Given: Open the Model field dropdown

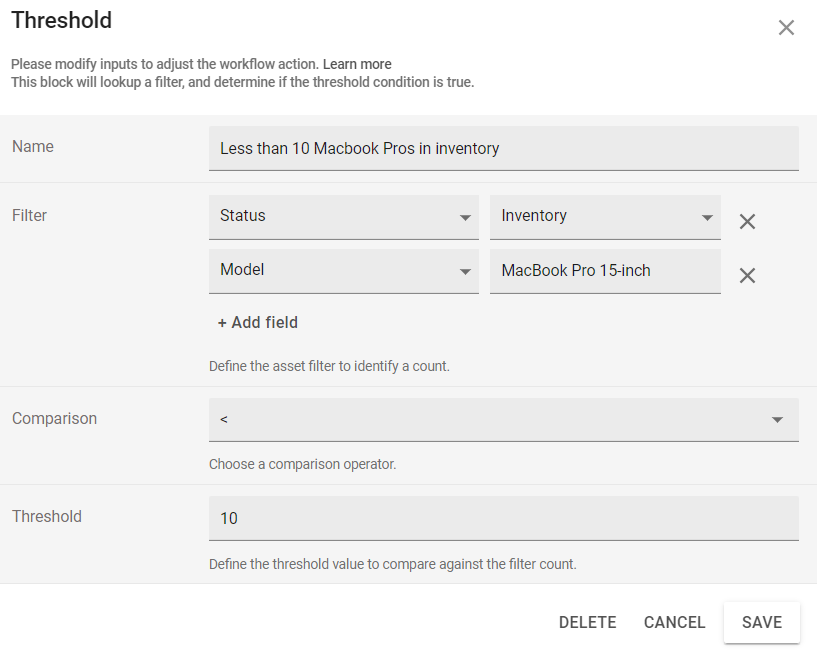Looking at the screenshot, I should tap(343, 270).
